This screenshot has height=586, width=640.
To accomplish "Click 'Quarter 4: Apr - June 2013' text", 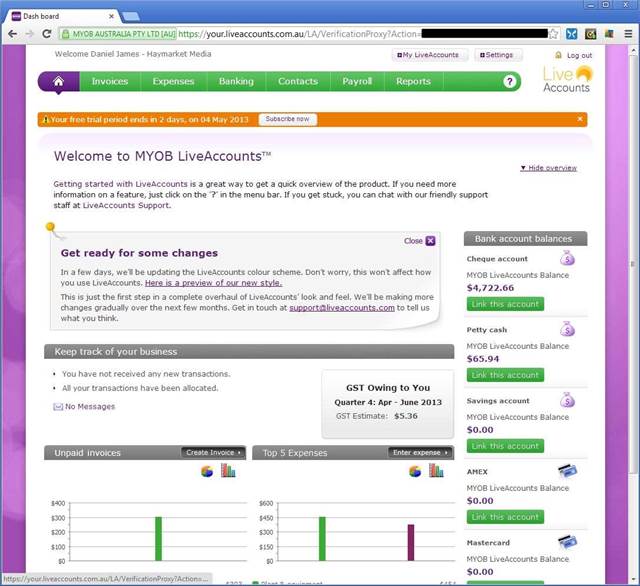I will [x=388, y=402].
